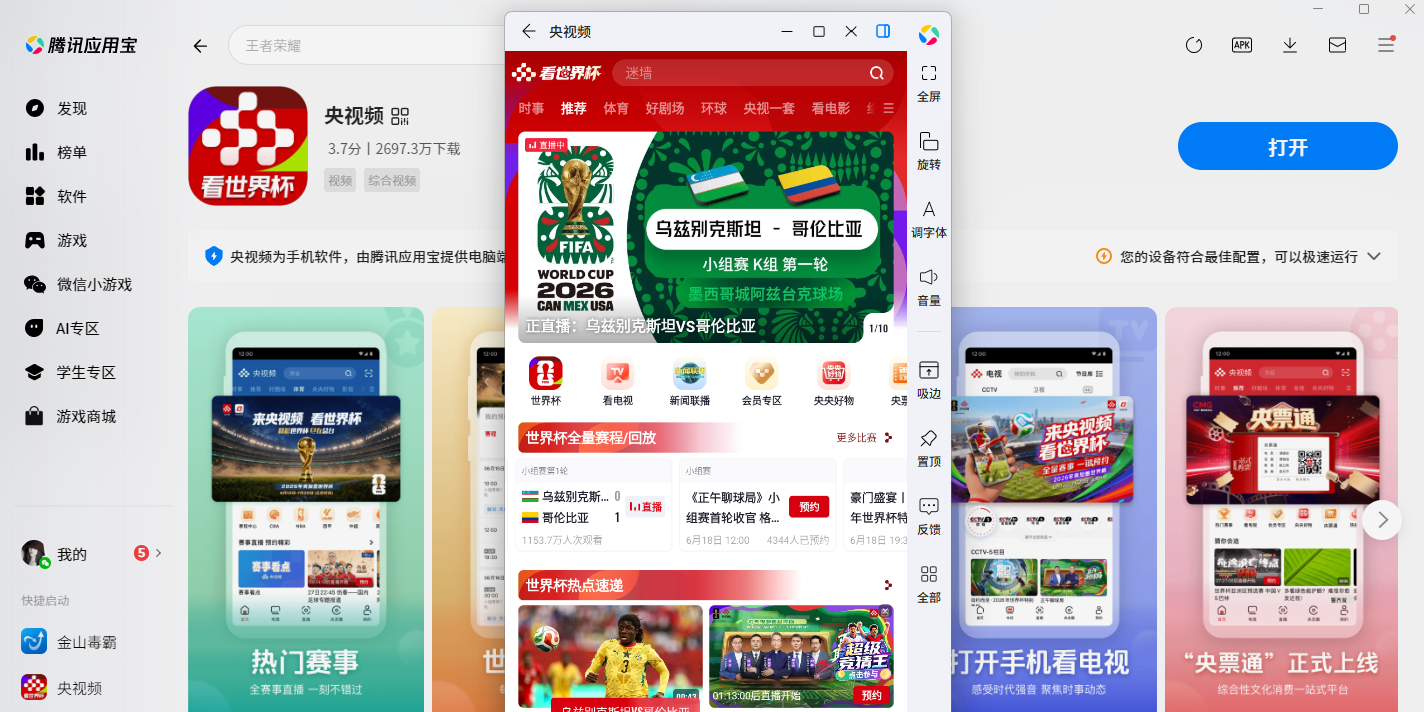Screen dimensions: 1424x712
Task: Expand 世界杯热点速递 with its arrow
Action: pyautogui.click(x=888, y=585)
